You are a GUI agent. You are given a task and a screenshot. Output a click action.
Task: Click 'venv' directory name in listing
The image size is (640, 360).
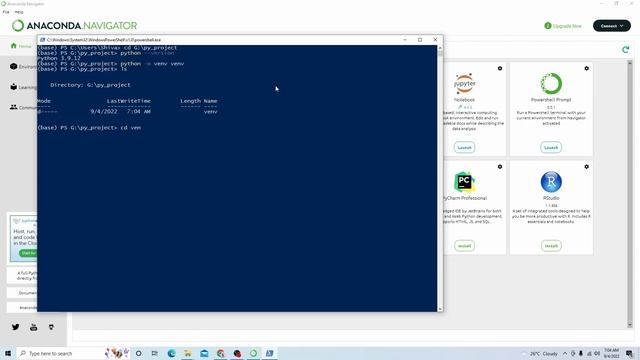point(211,111)
